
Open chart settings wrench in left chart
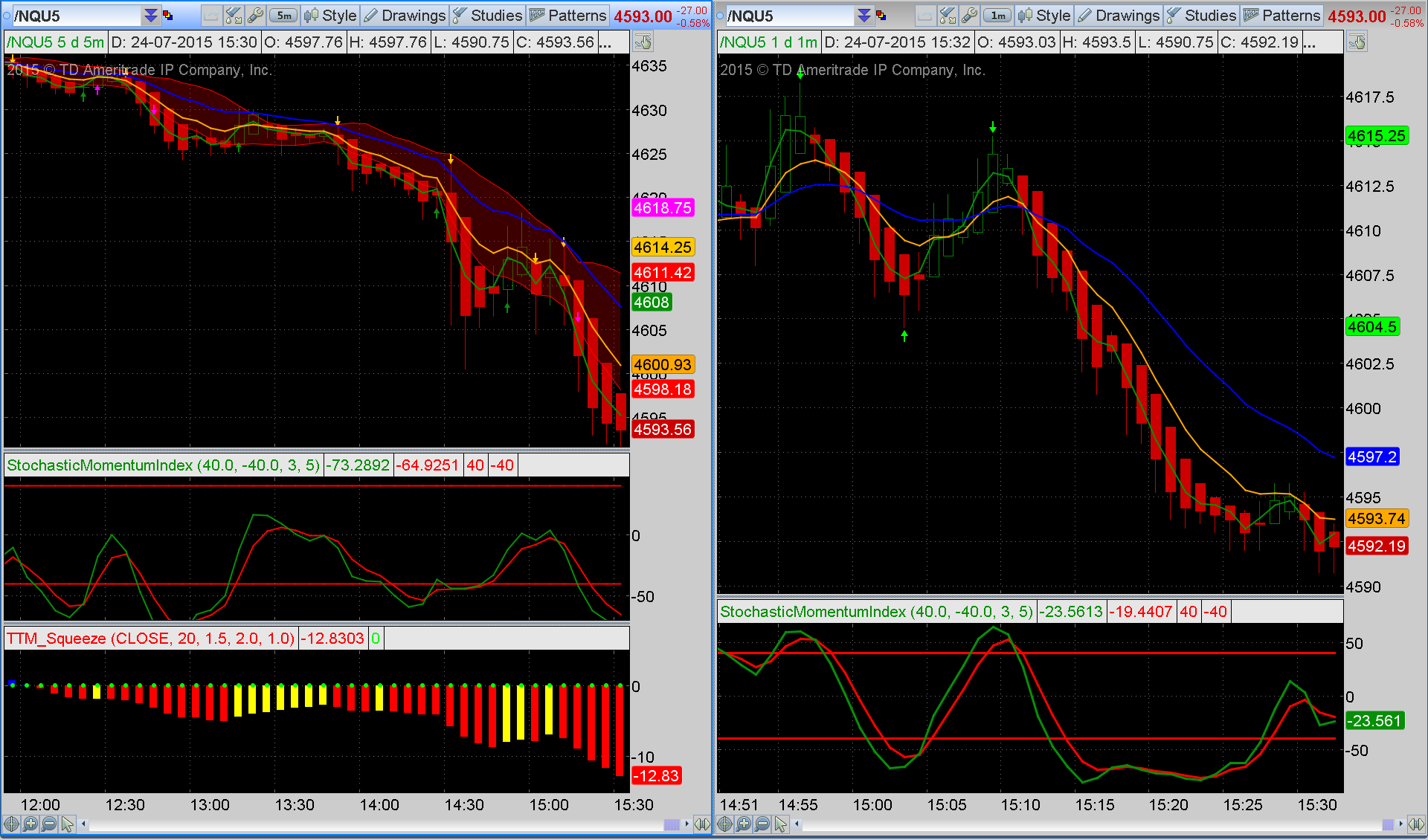click(256, 16)
